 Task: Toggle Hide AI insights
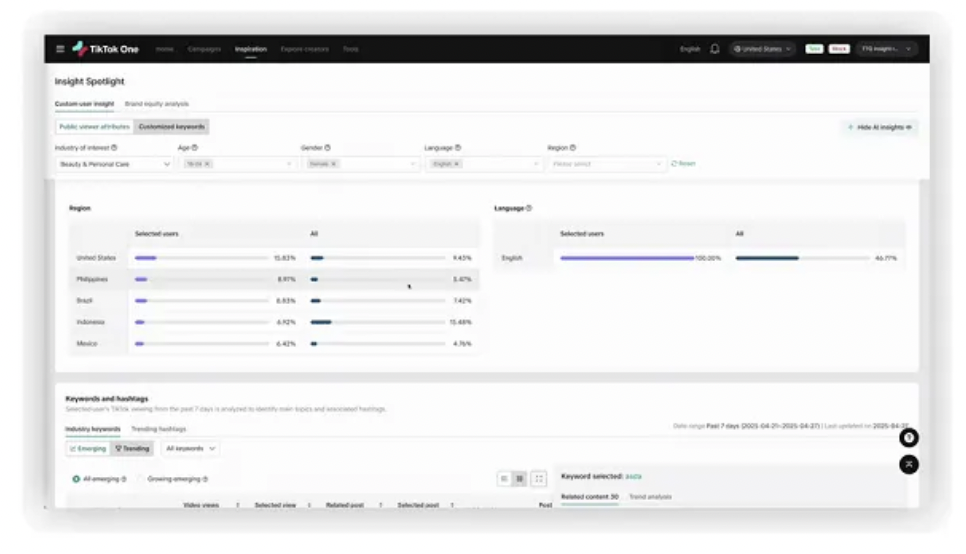pos(880,127)
